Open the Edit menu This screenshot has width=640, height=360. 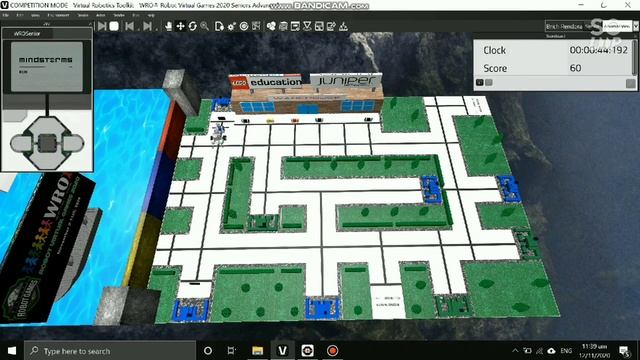click(20, 15)
